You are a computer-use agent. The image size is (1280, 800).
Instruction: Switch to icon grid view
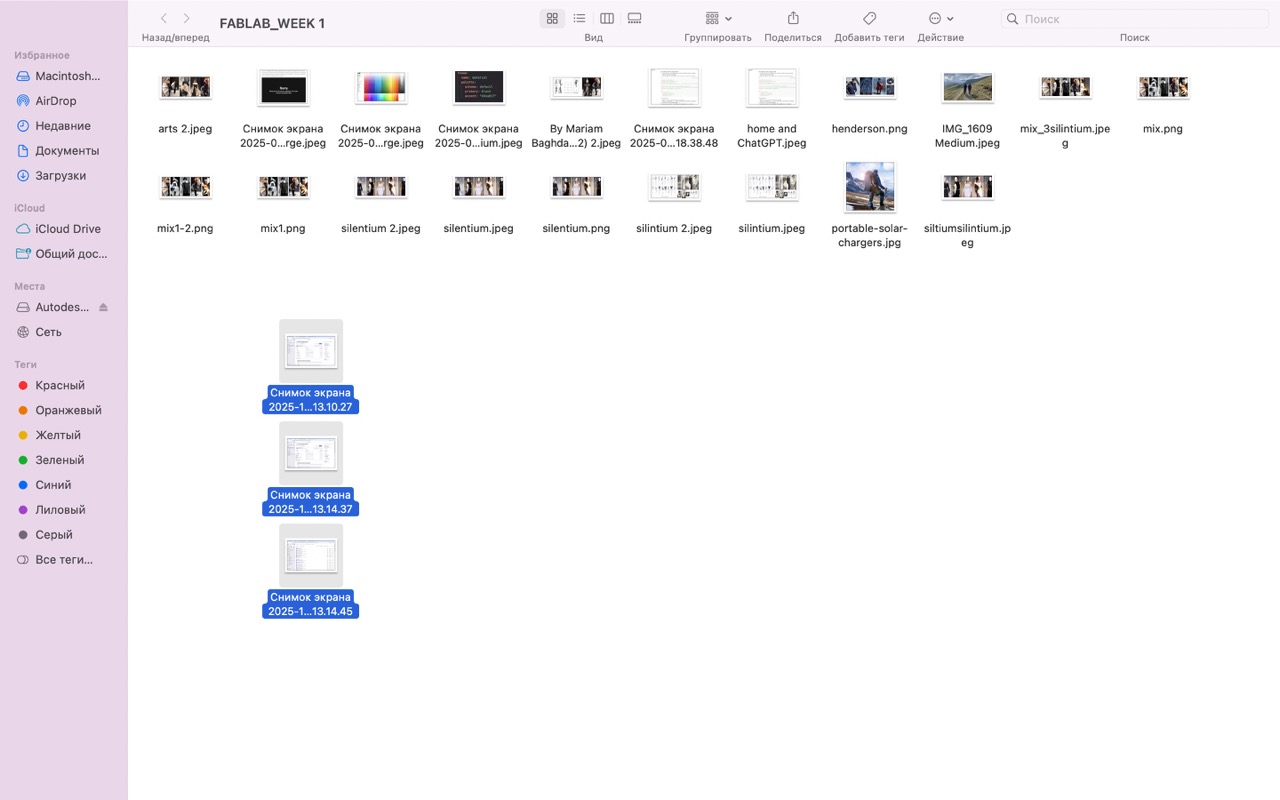click(x=552, y=18)
